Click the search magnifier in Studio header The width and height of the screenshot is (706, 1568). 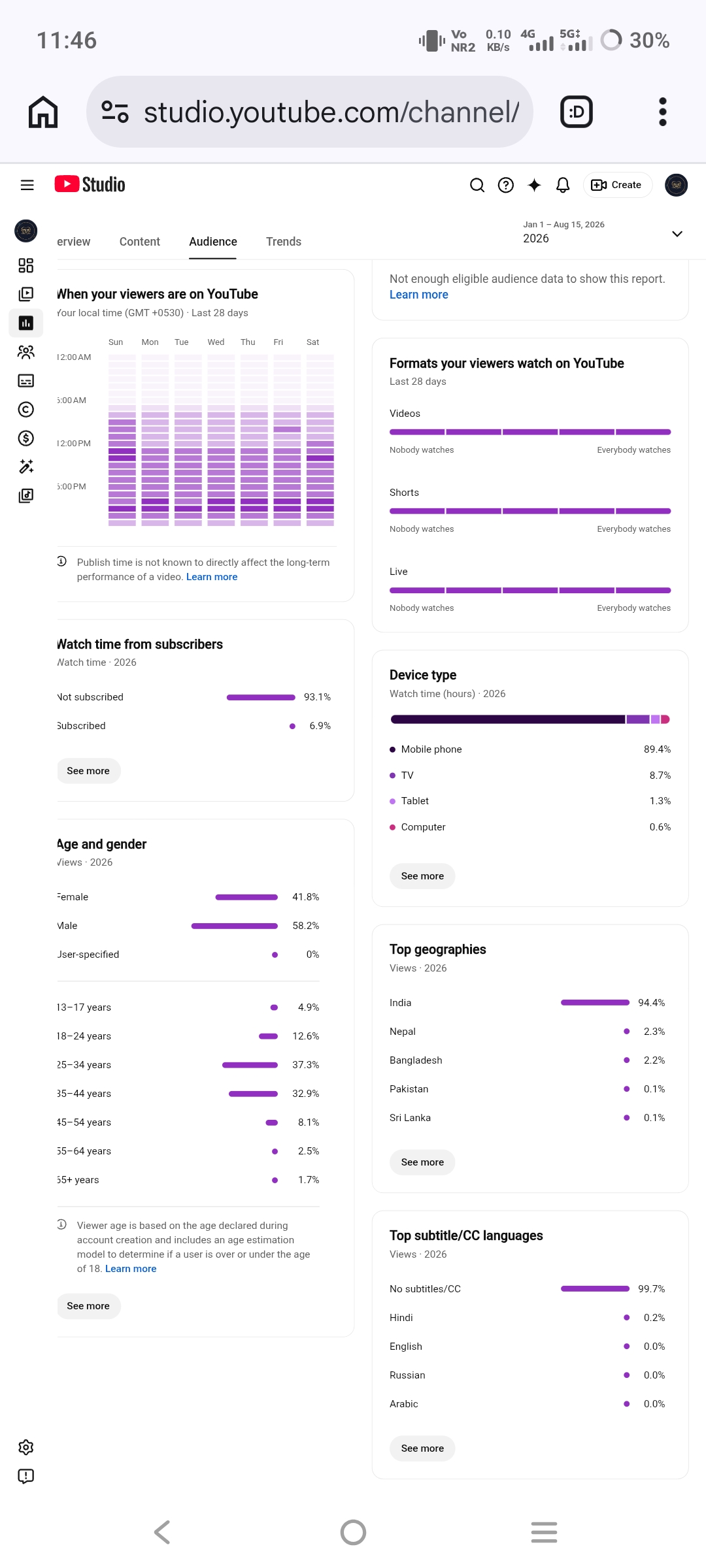tap(477, 185)
